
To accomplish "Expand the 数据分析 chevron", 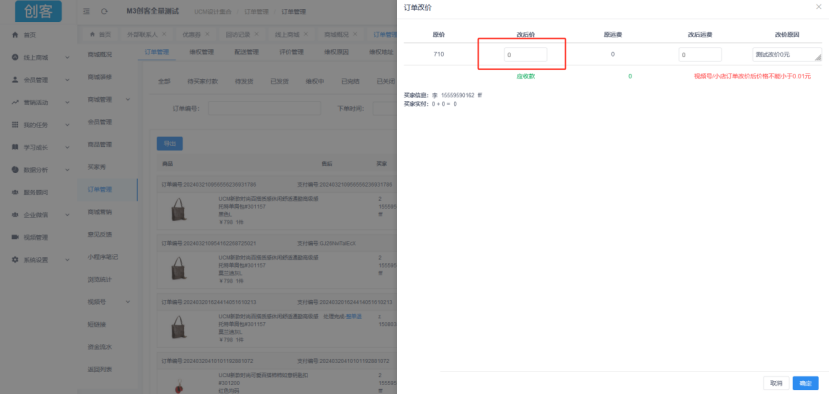I will (67, 170).
